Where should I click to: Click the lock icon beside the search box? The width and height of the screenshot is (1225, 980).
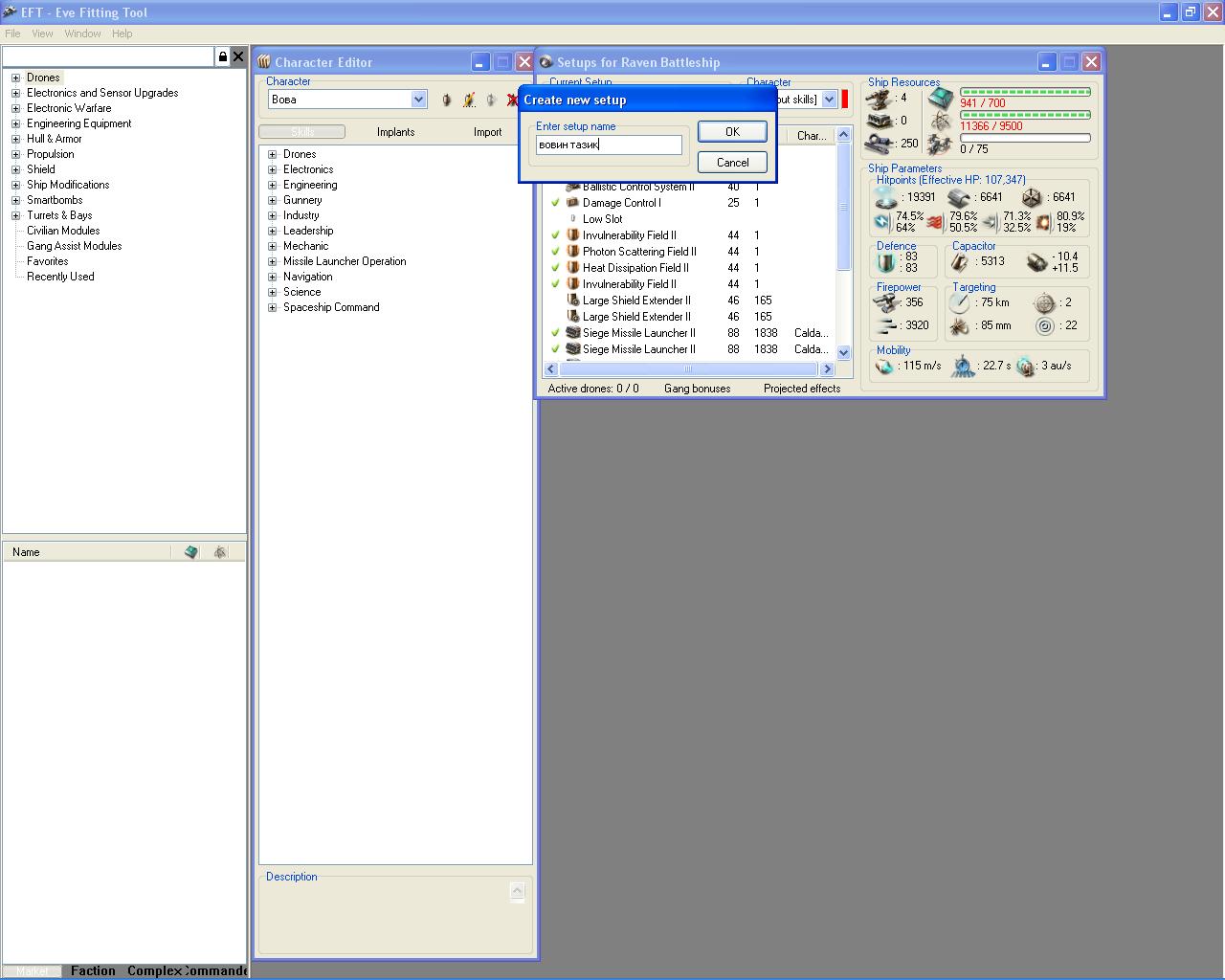(x=223, y=57)
